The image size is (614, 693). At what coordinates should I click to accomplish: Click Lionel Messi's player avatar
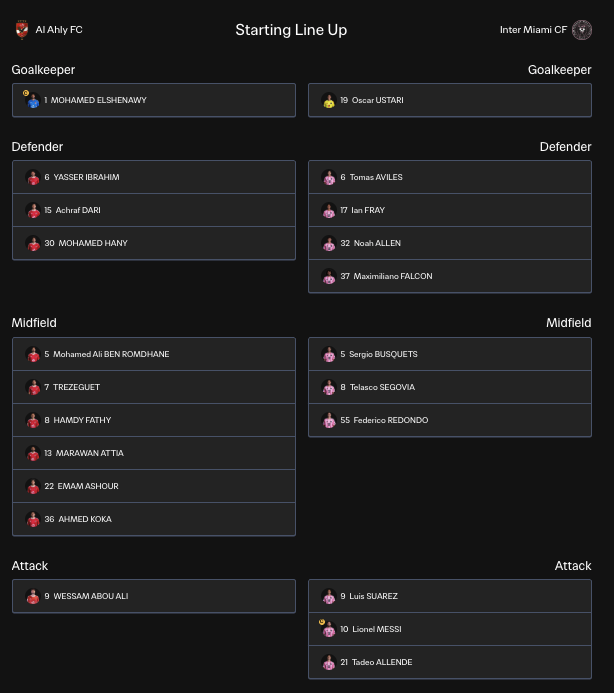tap(329, 629)
